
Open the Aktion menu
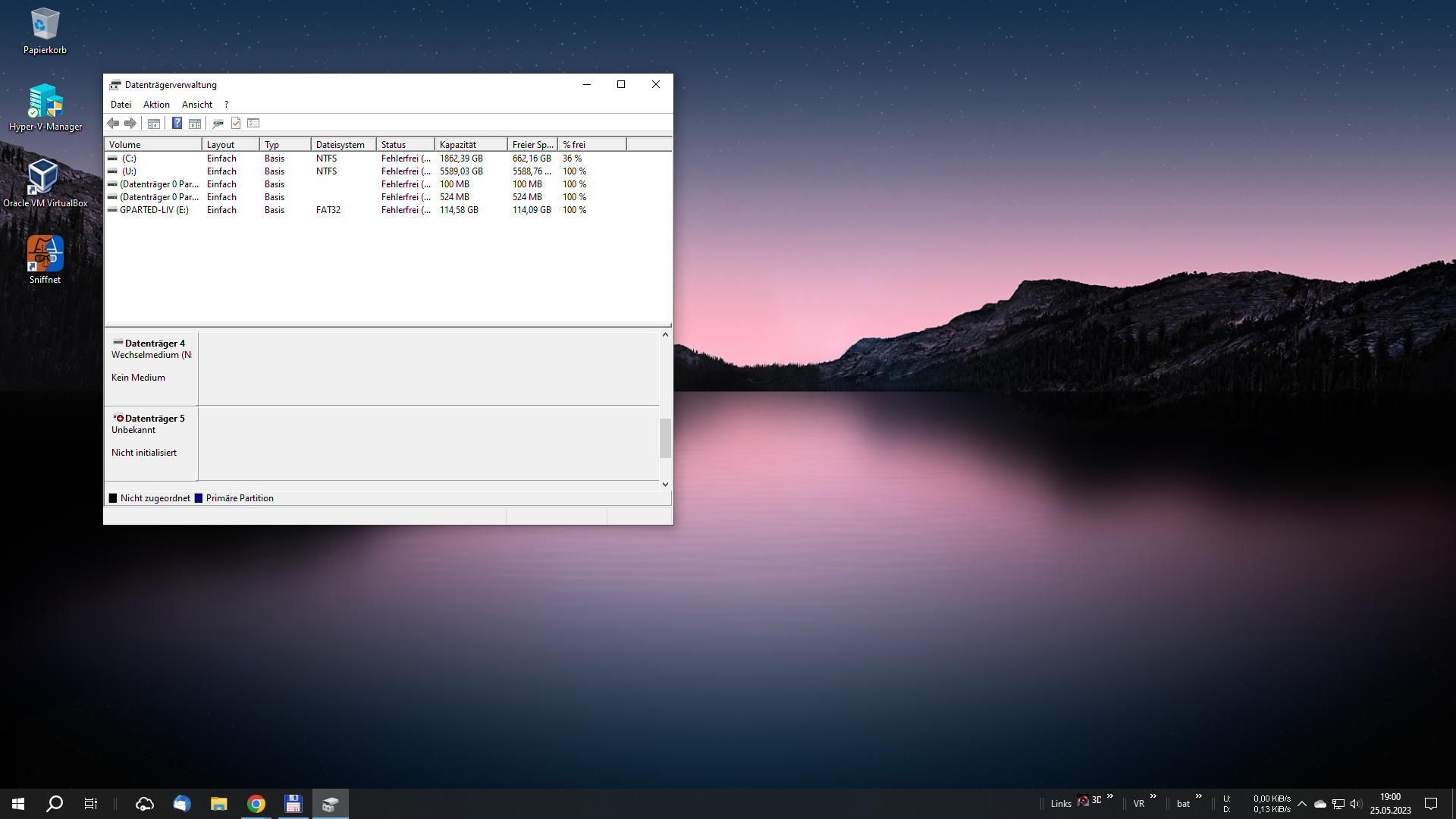[156, 105]
